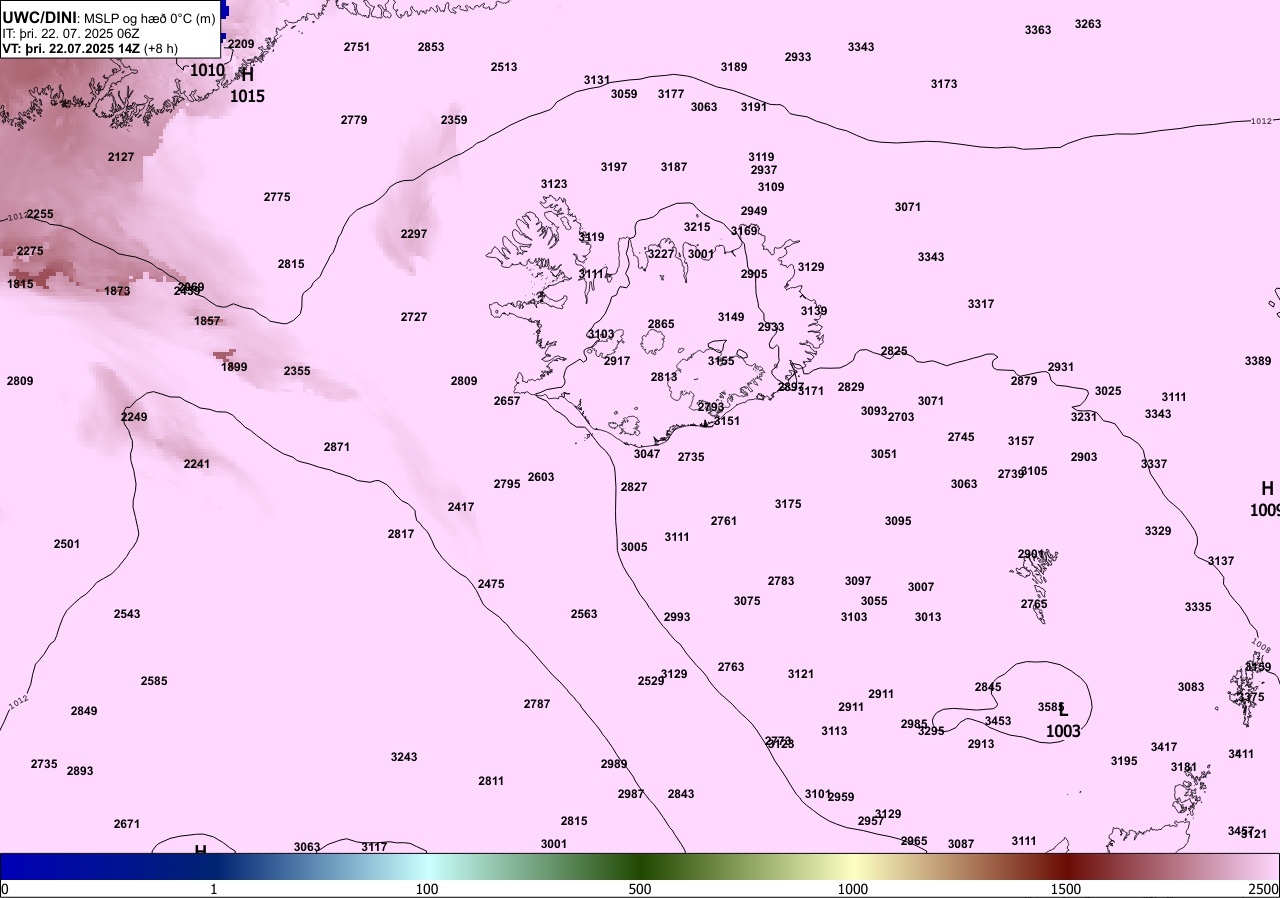Select the VT valid time line reading 14Z
1280x898 pixels.
coord(91,48)
